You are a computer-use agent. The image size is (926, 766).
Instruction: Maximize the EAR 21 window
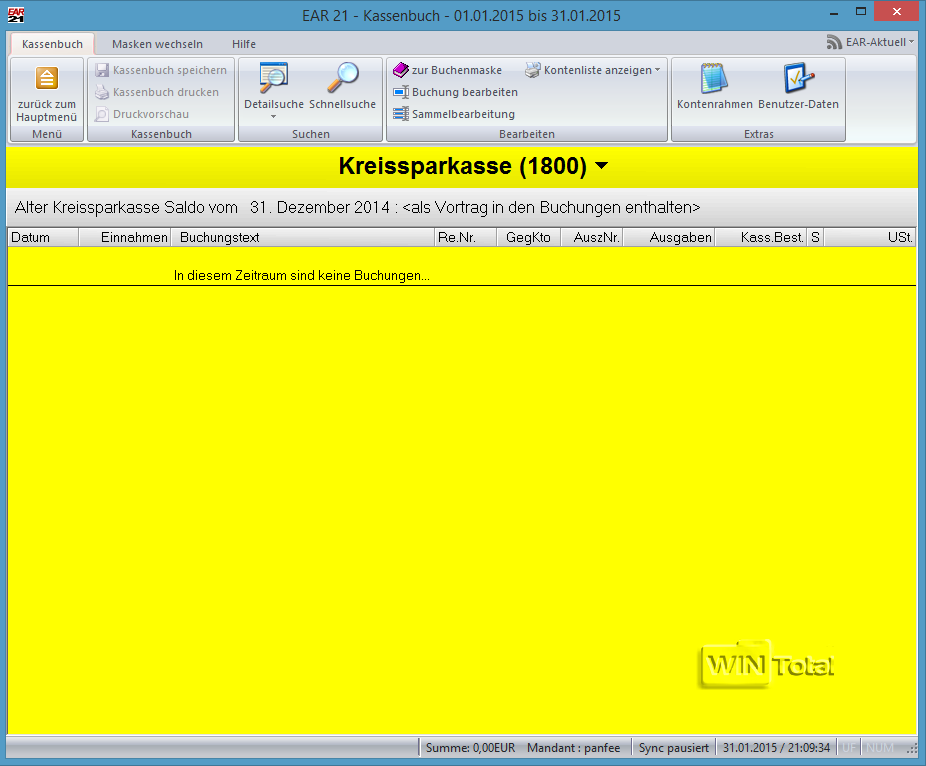(x=861, y=12)
